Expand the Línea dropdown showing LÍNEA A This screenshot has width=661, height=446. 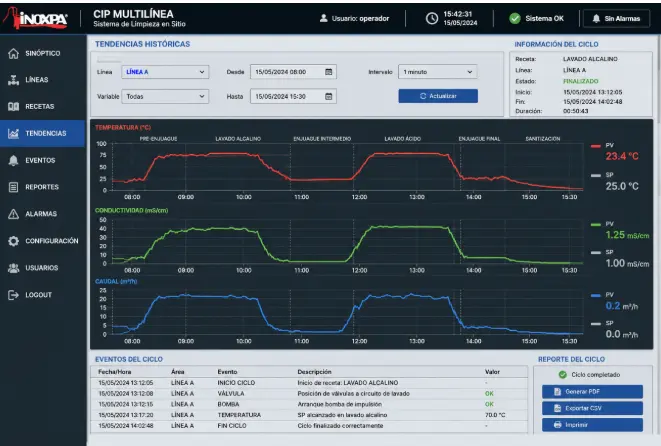(165, 72)
